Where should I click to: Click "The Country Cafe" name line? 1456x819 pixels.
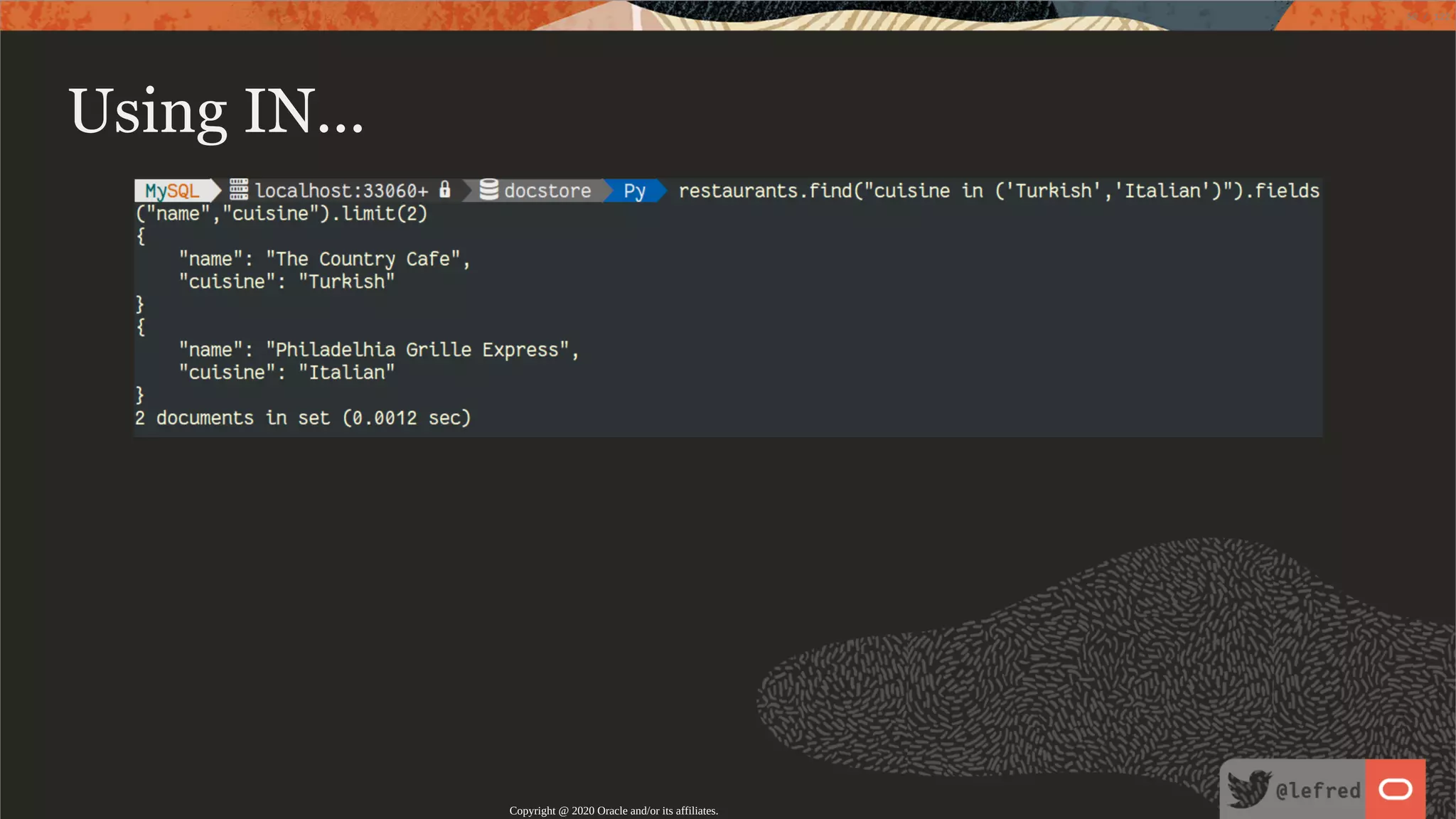pos(324,259)
